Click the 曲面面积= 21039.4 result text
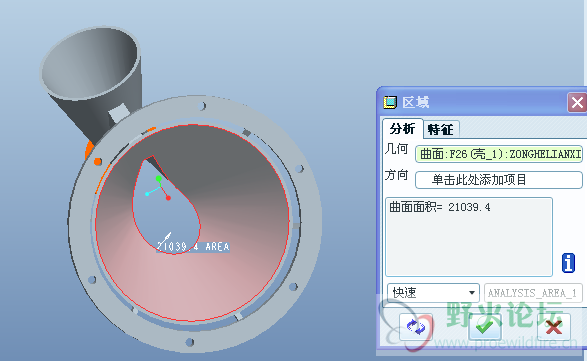This screenshot has width=587, height=361. (x=440, y=207)
